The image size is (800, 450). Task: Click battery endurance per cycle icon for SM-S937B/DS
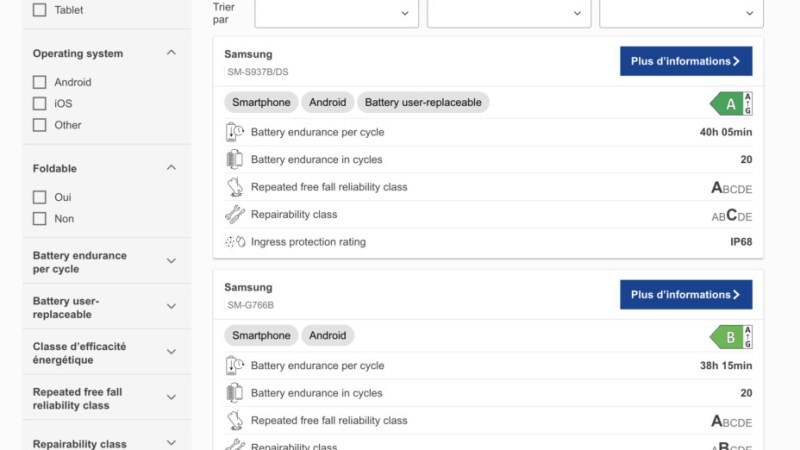(x=235, y=132)
